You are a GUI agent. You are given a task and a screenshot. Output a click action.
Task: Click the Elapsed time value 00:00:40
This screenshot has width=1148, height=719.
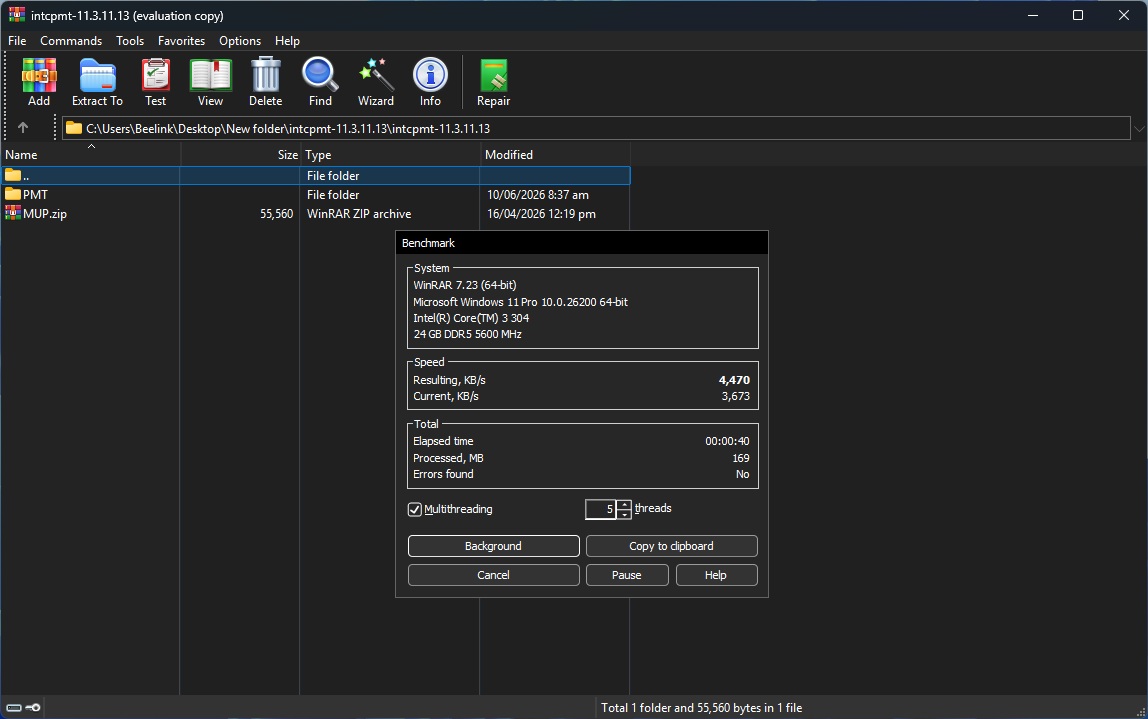[x=727, y=441]
